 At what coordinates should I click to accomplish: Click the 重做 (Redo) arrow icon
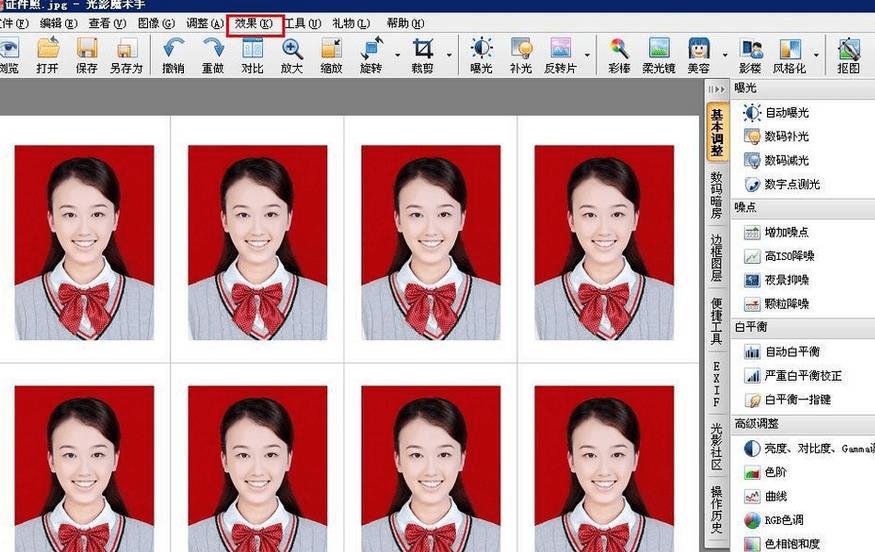213,49
